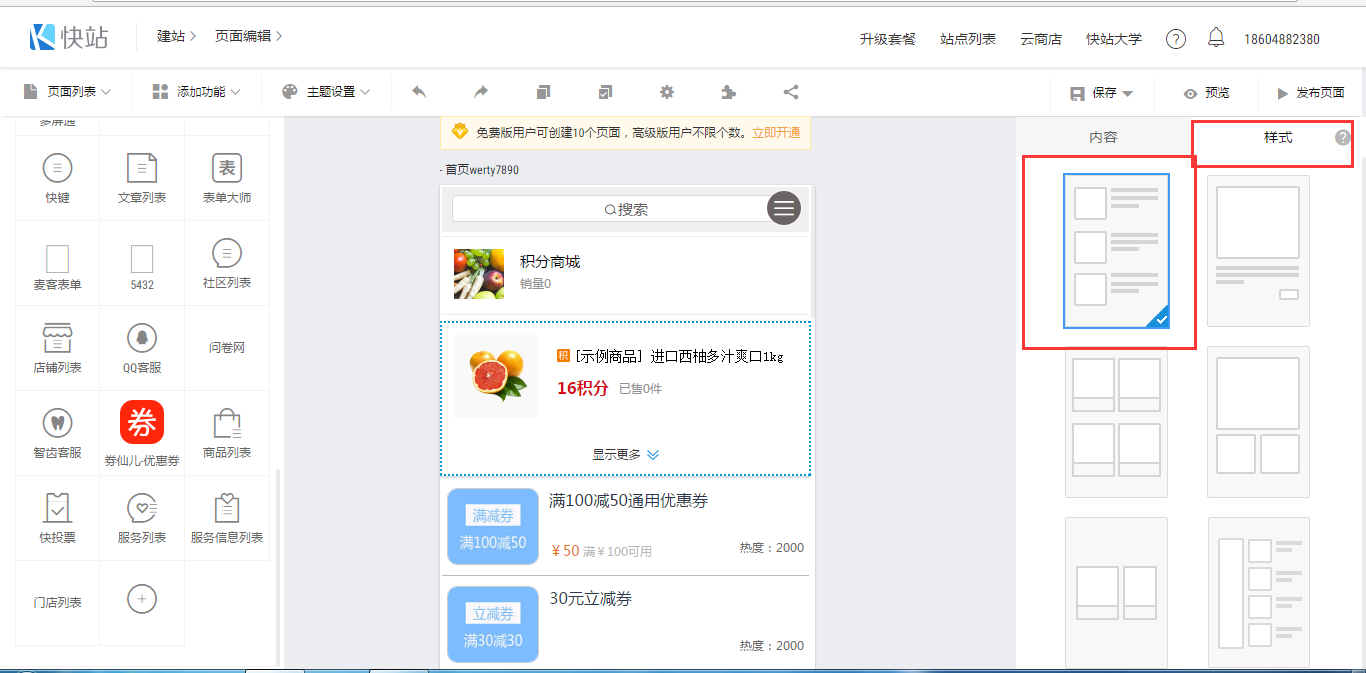1366x673 pixels.
Task: Expand the 页面列表 dropdown
Action: (x=67, y=92)
